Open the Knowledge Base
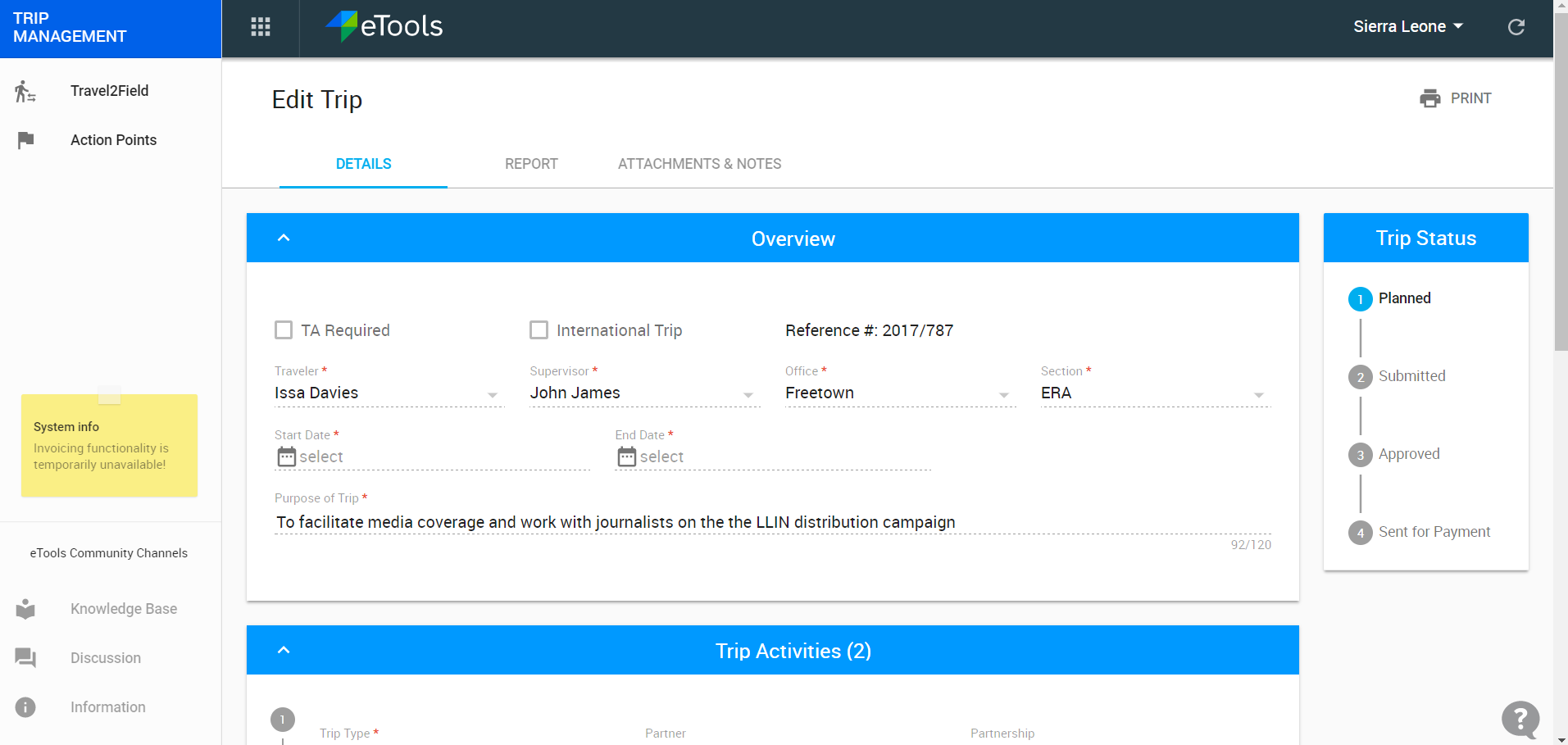The width and height of the screenshot is (1568, 745). click(x=124, y=609)
